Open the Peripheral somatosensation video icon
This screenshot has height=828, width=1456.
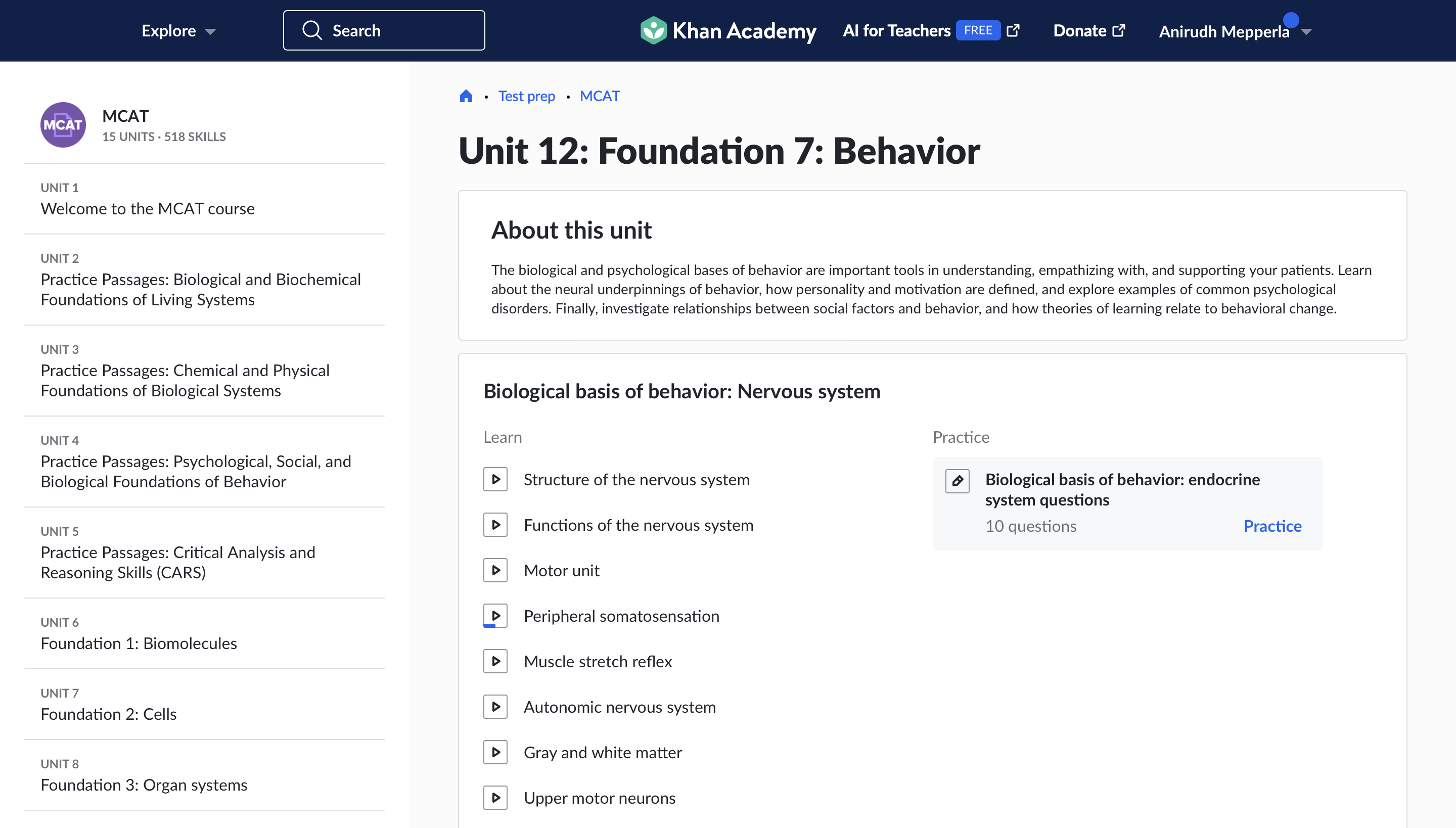click(495, 616)
